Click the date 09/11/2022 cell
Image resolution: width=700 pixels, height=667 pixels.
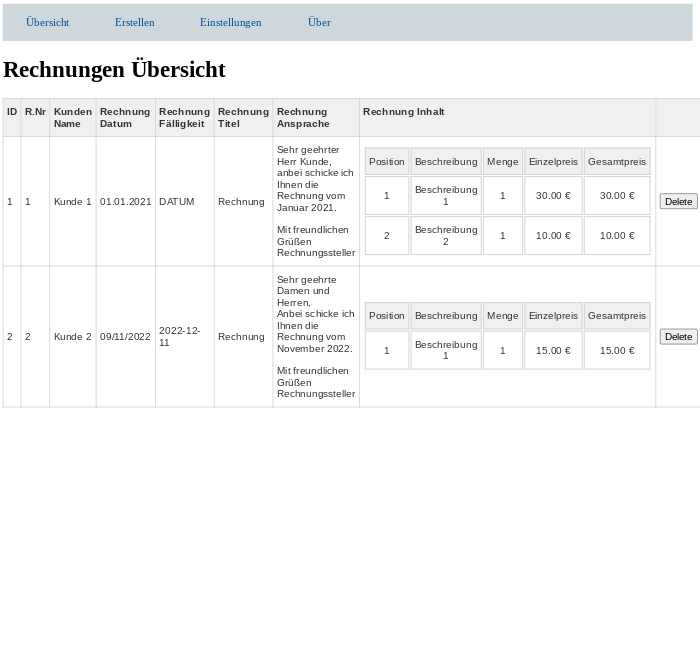click(125, 337)
